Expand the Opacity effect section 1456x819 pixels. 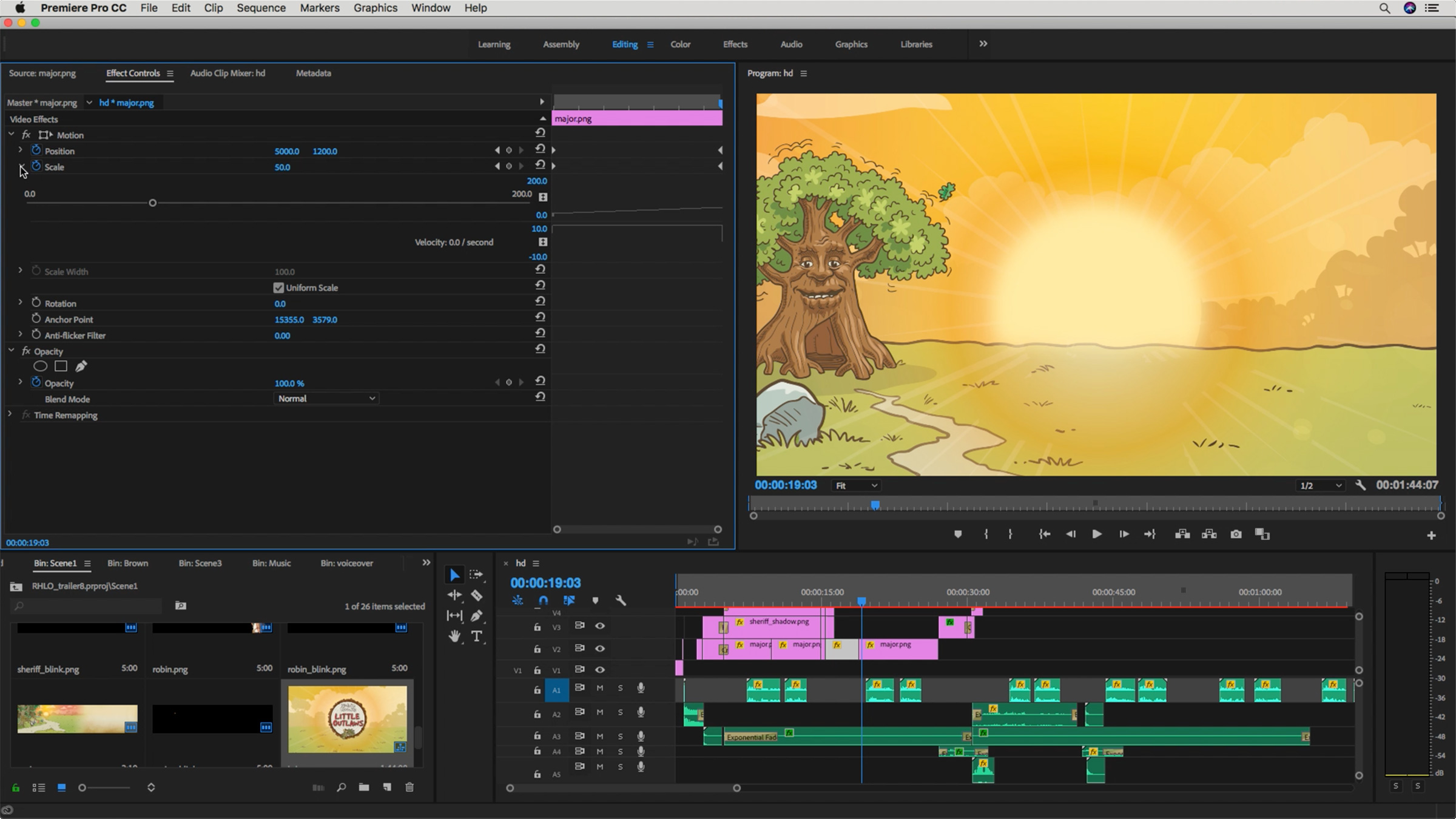click(11, 350)
